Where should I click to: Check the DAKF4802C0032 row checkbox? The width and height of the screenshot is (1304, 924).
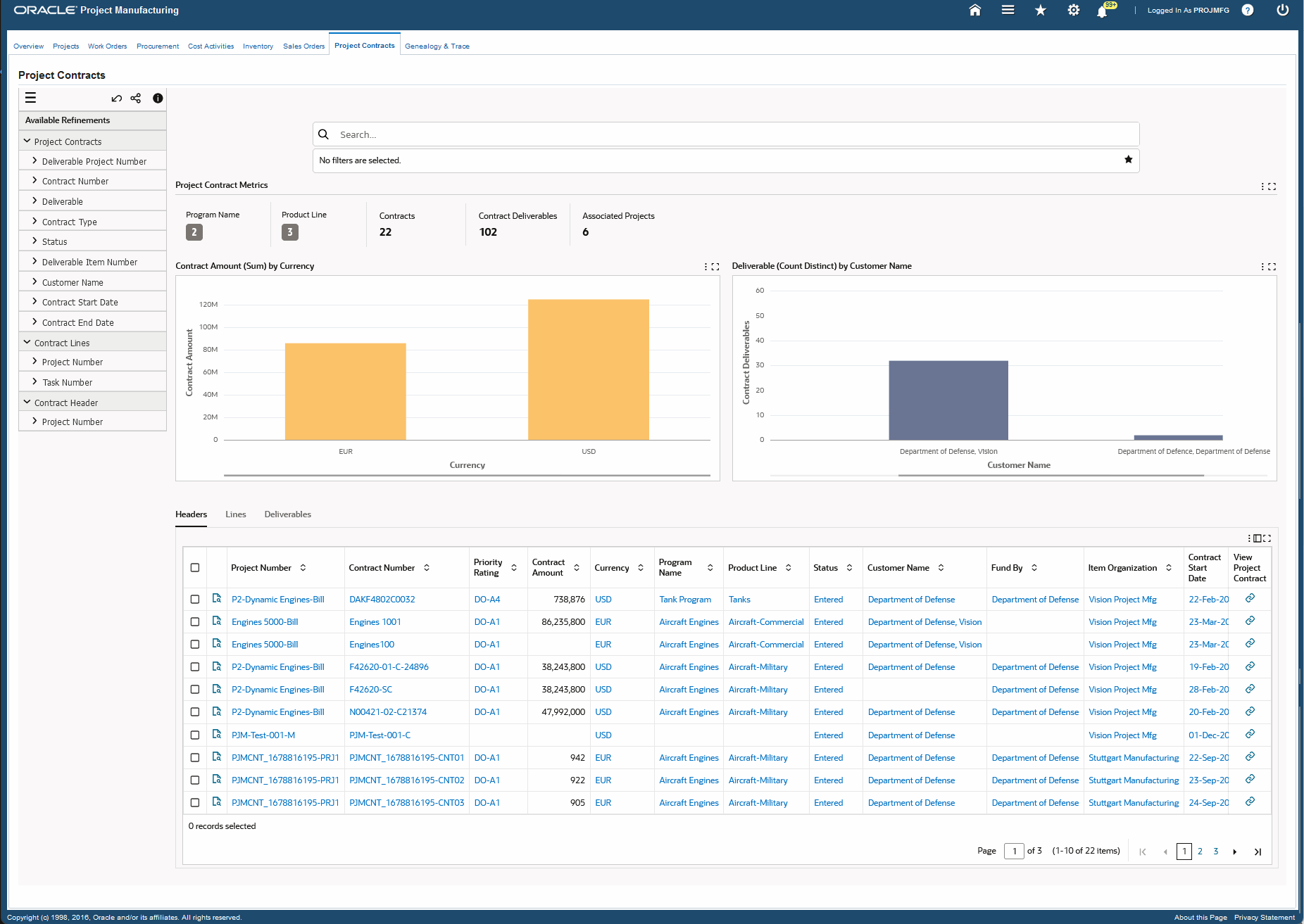tap(195, 600)
